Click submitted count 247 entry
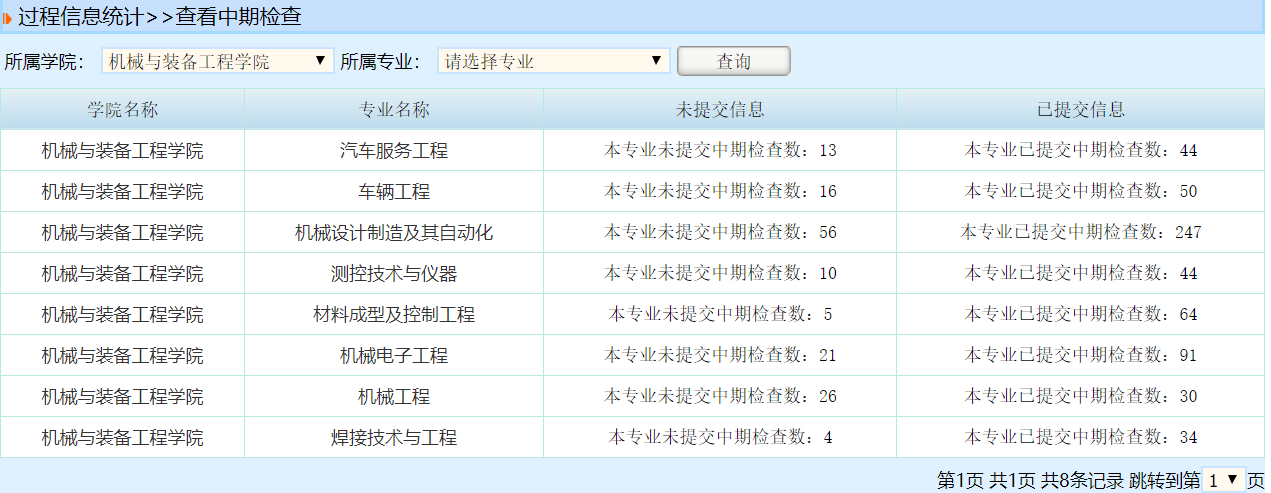Image resolution: width=1271 pixels, height=493 pixels. pos(1080,233)
